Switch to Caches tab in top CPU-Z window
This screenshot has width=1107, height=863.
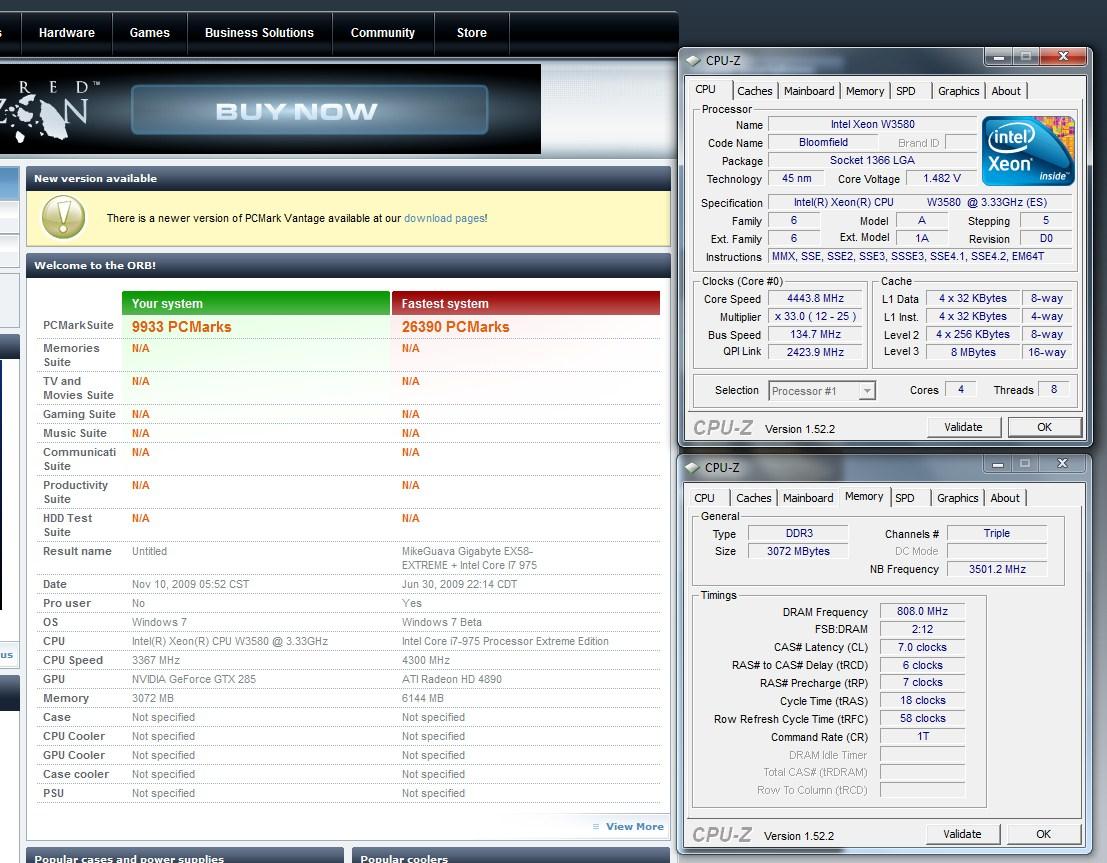(x=754, y=91)
